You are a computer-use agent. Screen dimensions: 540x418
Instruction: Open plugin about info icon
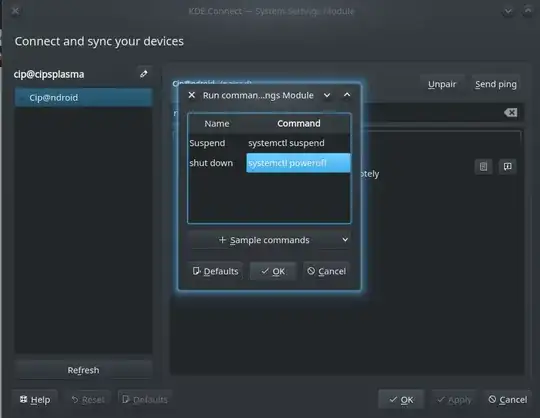(x=507, y=167)
